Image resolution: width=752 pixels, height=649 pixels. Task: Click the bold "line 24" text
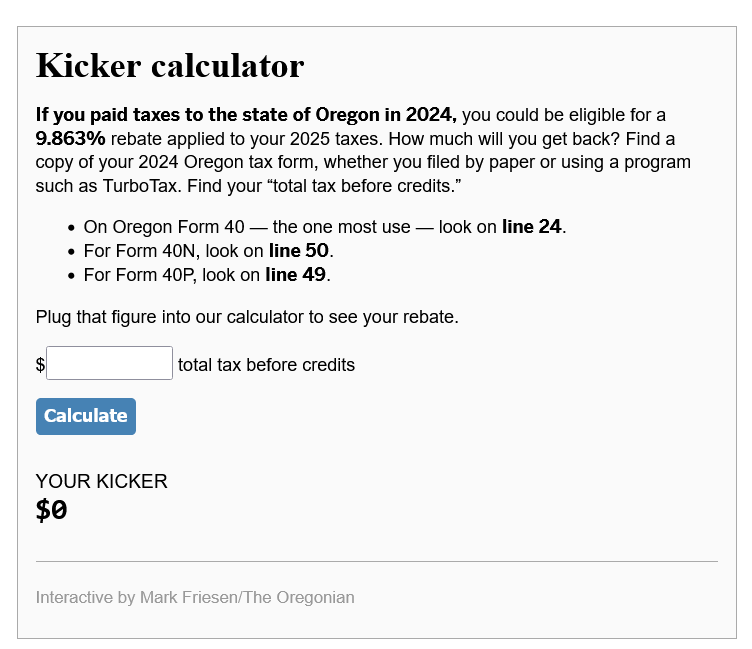click(532, 227)
